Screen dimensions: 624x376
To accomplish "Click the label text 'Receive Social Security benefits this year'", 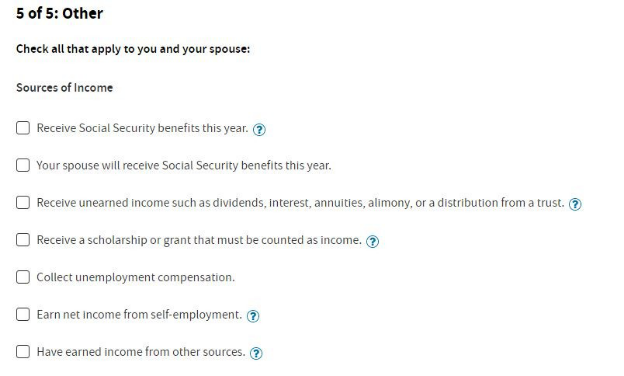I will [x=142, y=128].
